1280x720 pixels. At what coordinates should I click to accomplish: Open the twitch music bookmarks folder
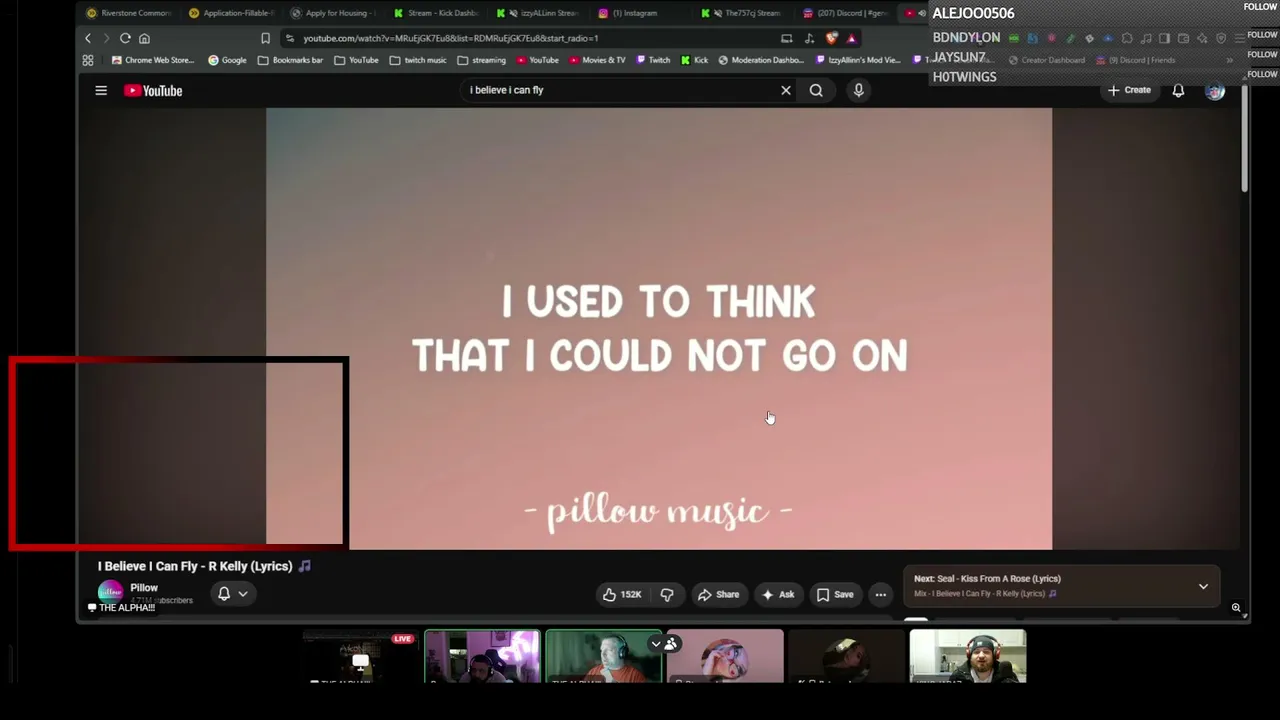pos(418,60)
